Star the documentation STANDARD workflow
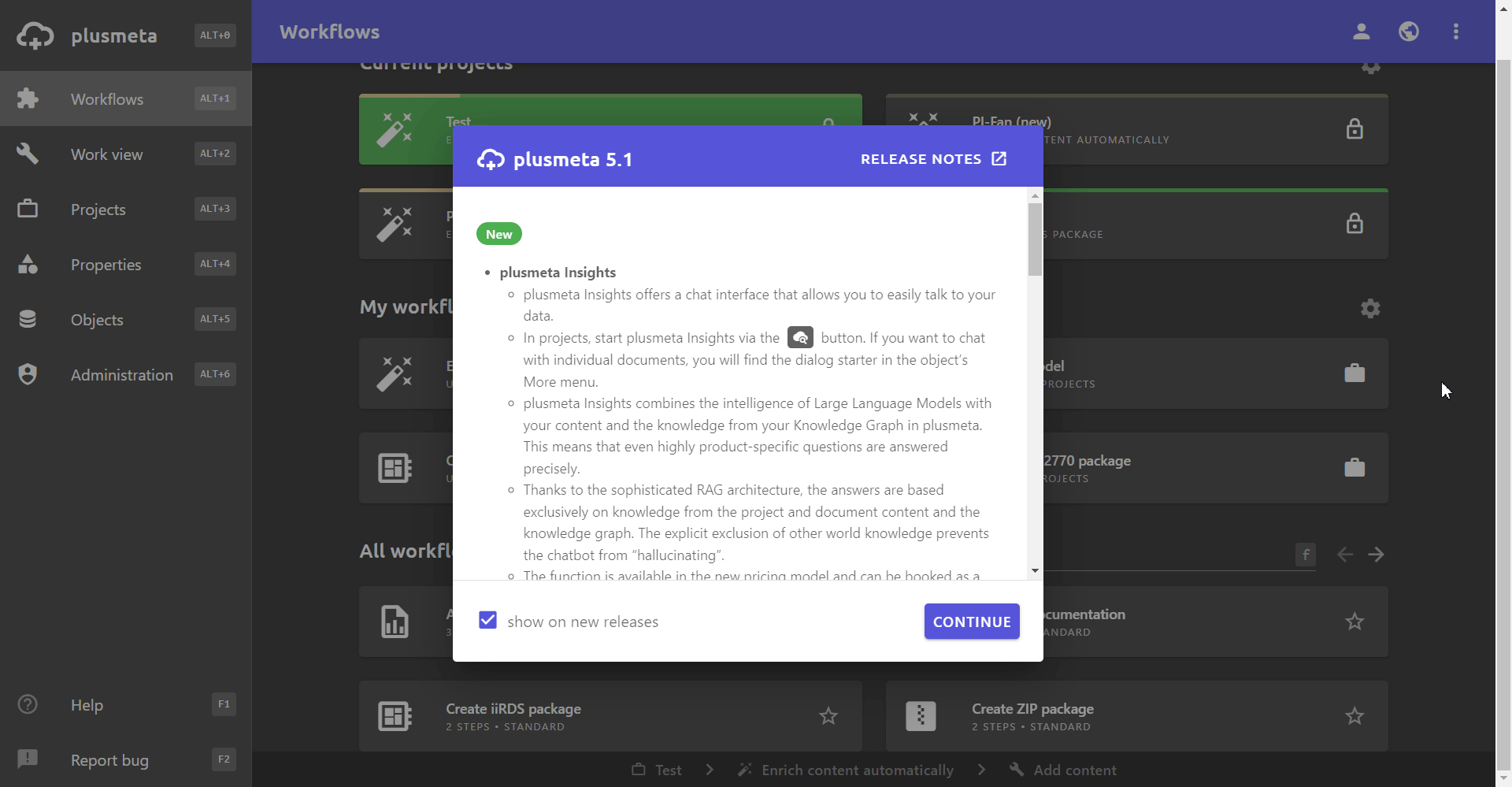Screen dimensions: 1512x787 (x=1354, y=622)
